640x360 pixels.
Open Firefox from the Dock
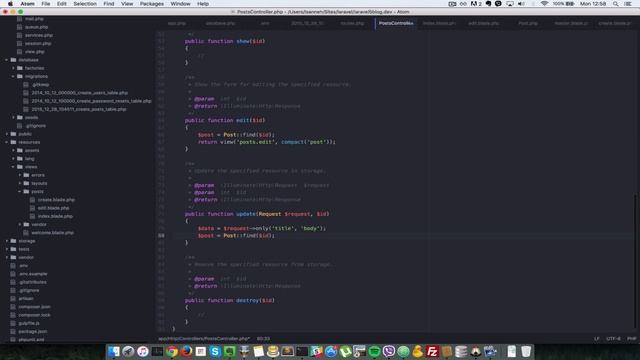point(187,351)
